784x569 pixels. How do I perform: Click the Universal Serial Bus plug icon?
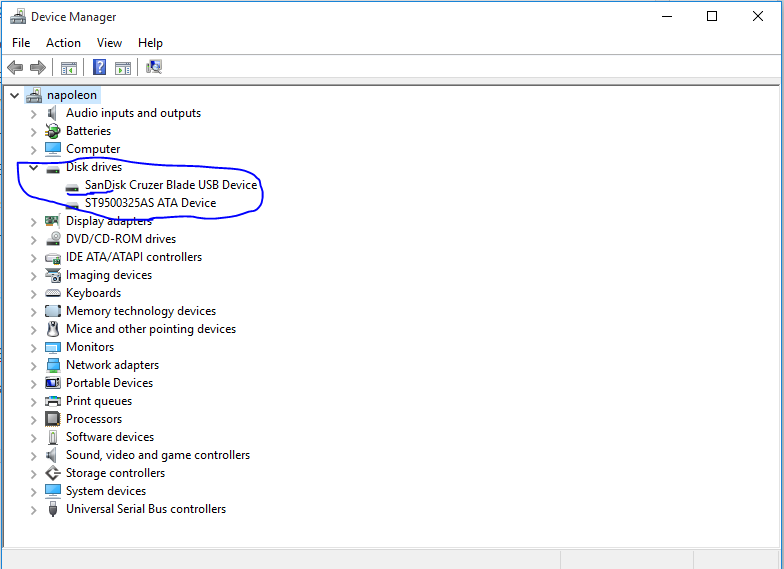pos(52,509)
